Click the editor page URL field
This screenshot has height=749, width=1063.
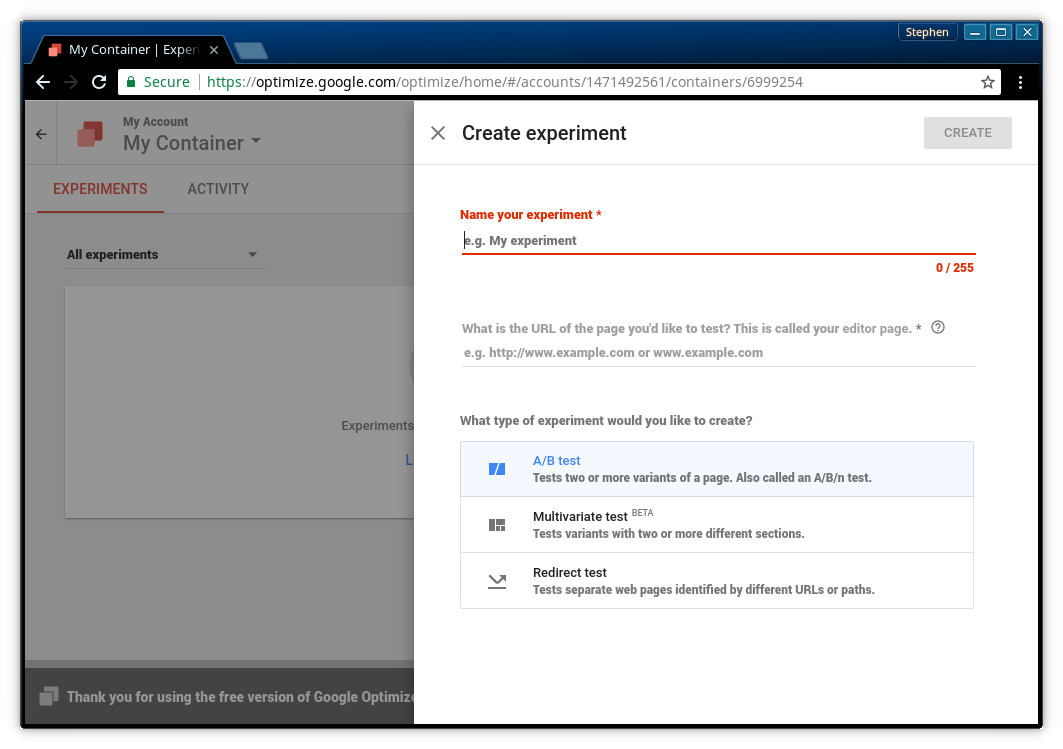pos(718,352)
